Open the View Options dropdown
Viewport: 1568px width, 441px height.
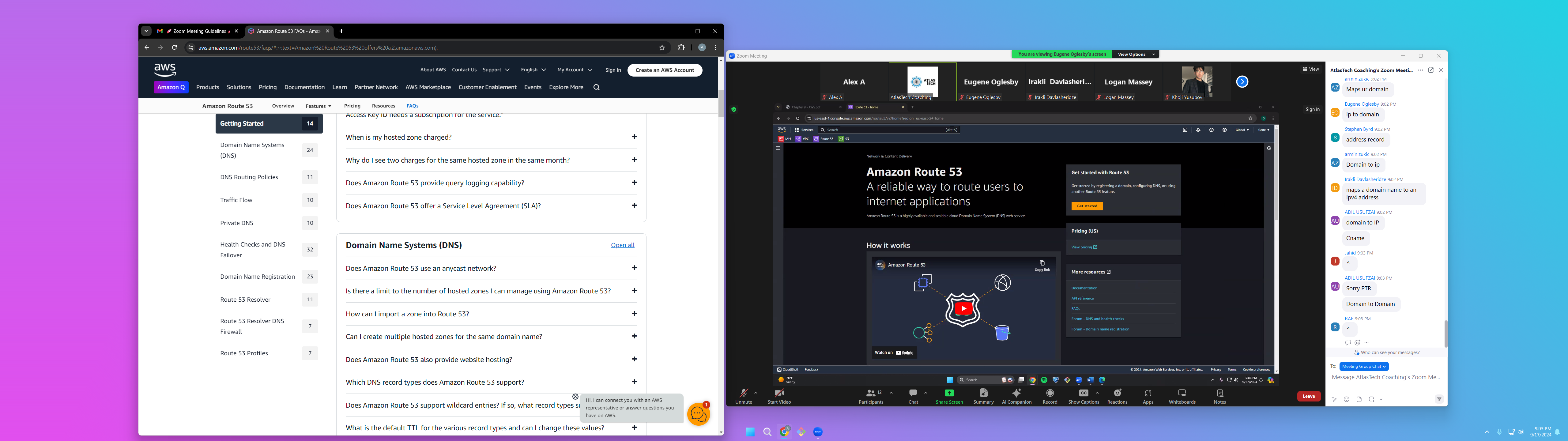[1135, 54]
